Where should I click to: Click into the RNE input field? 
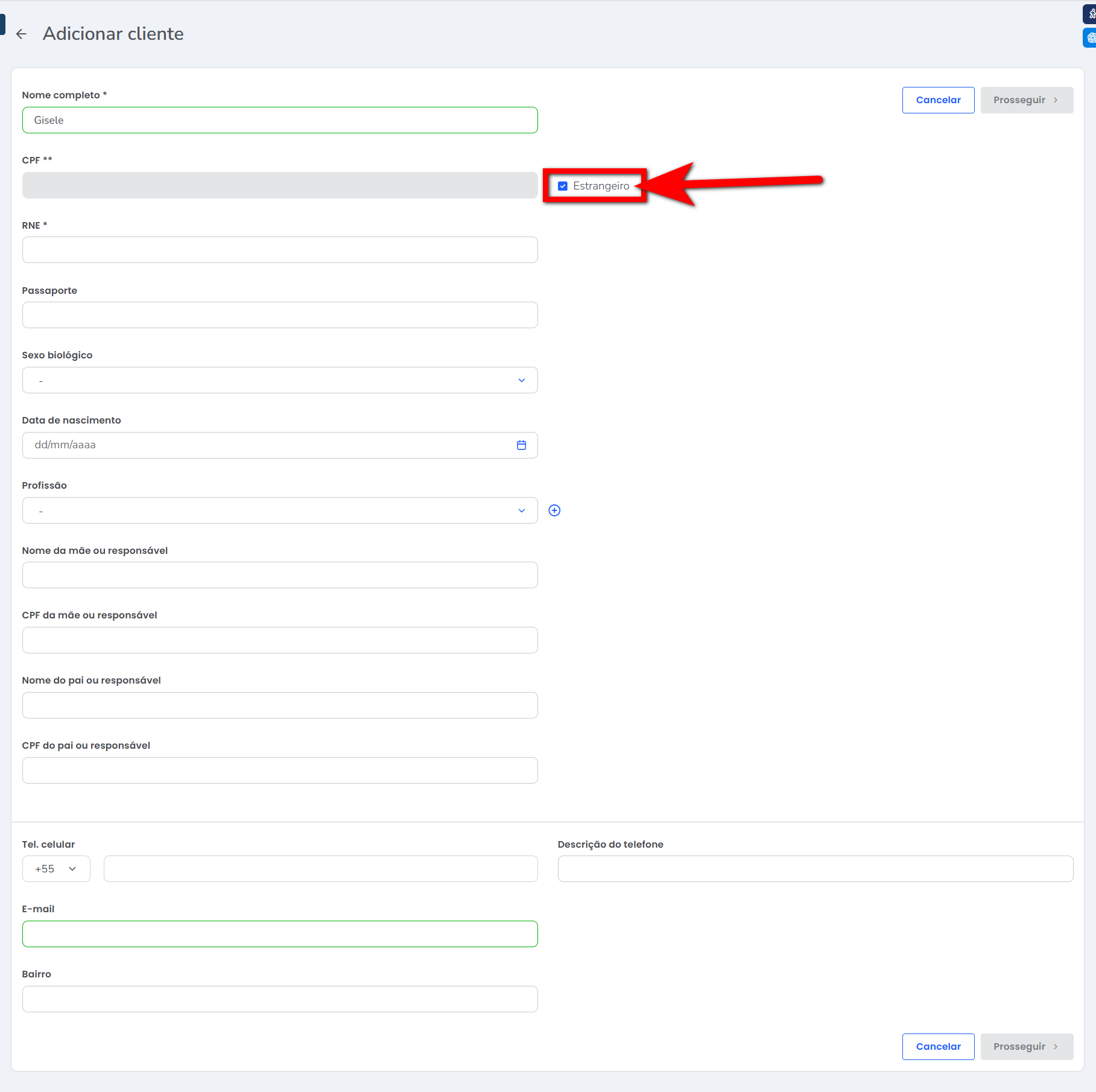[x=280, y=250]
